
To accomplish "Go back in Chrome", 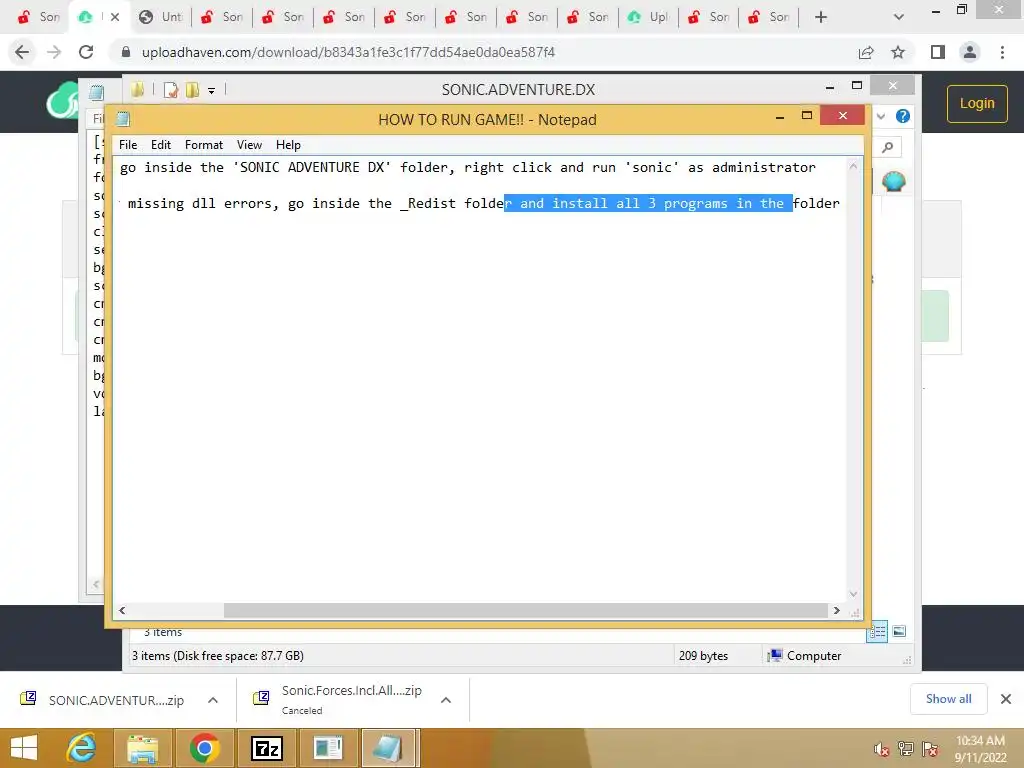I will pyautogui.click(x=22, y=52).
